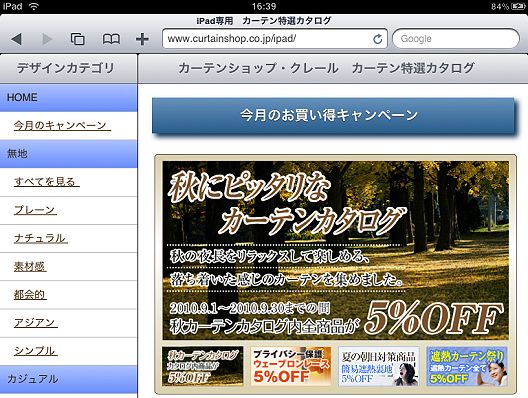The image size is (528, 398).
Task: Select HOME in the sidebar
Action: click(x=69, y=98)
